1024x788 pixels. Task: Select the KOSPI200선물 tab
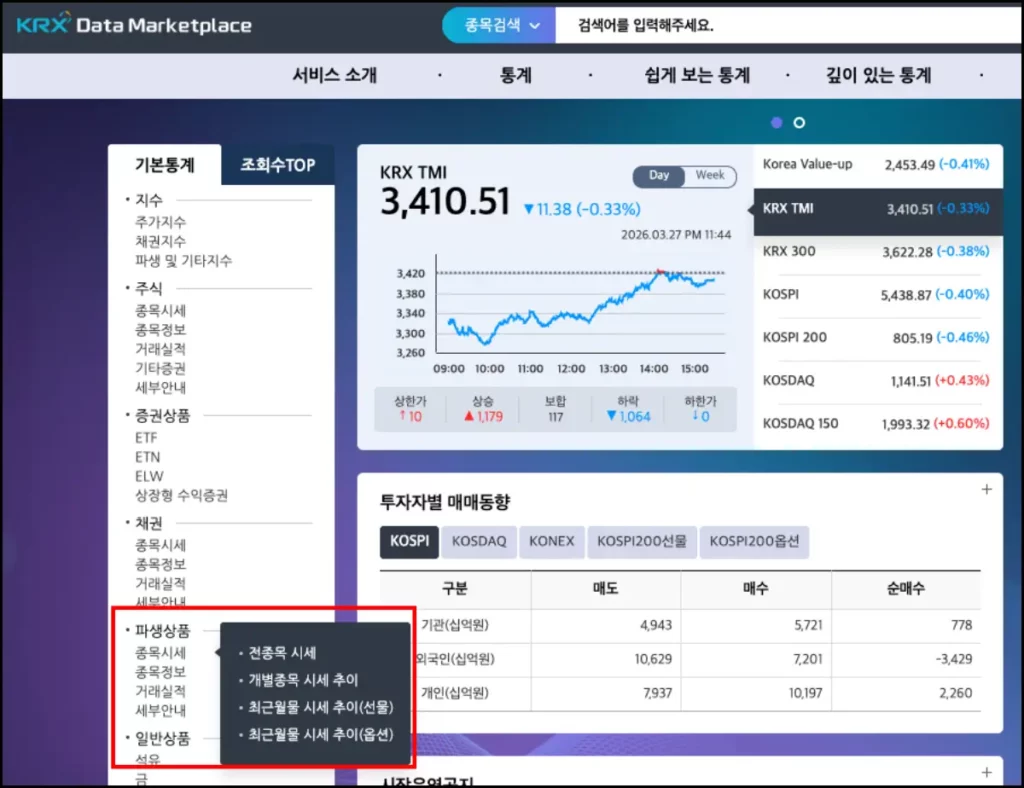point(641,541)
